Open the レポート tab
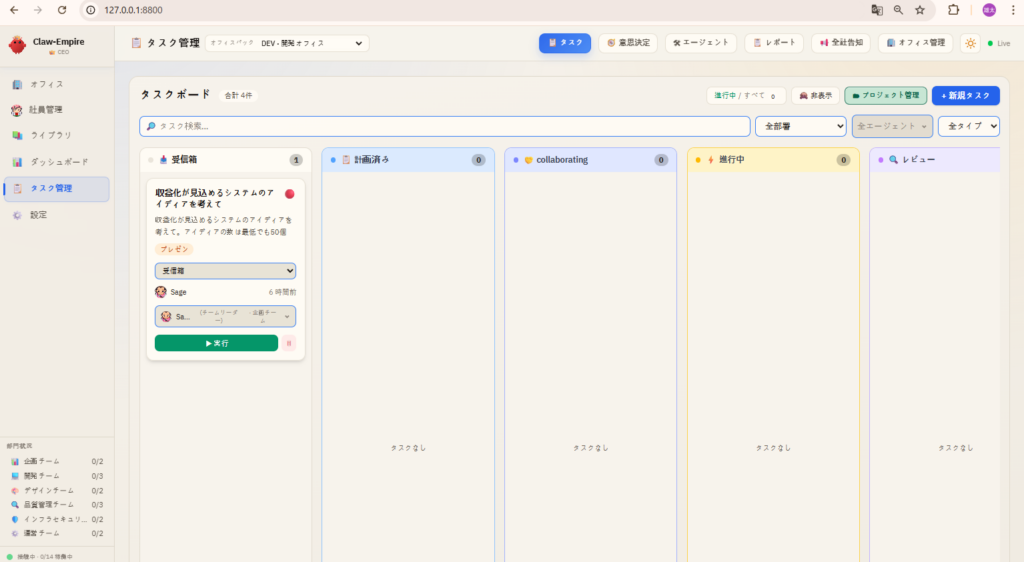The image size is (1024, 562). (x=774, y=43)
